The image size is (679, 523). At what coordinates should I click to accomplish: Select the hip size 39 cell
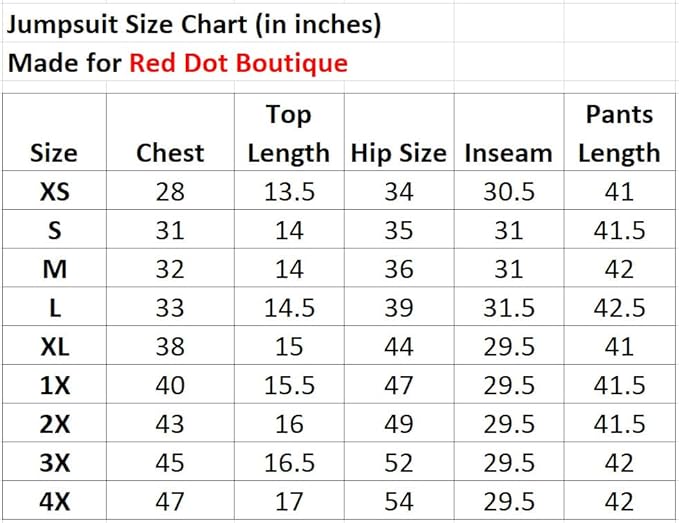(x=398, y=308)
